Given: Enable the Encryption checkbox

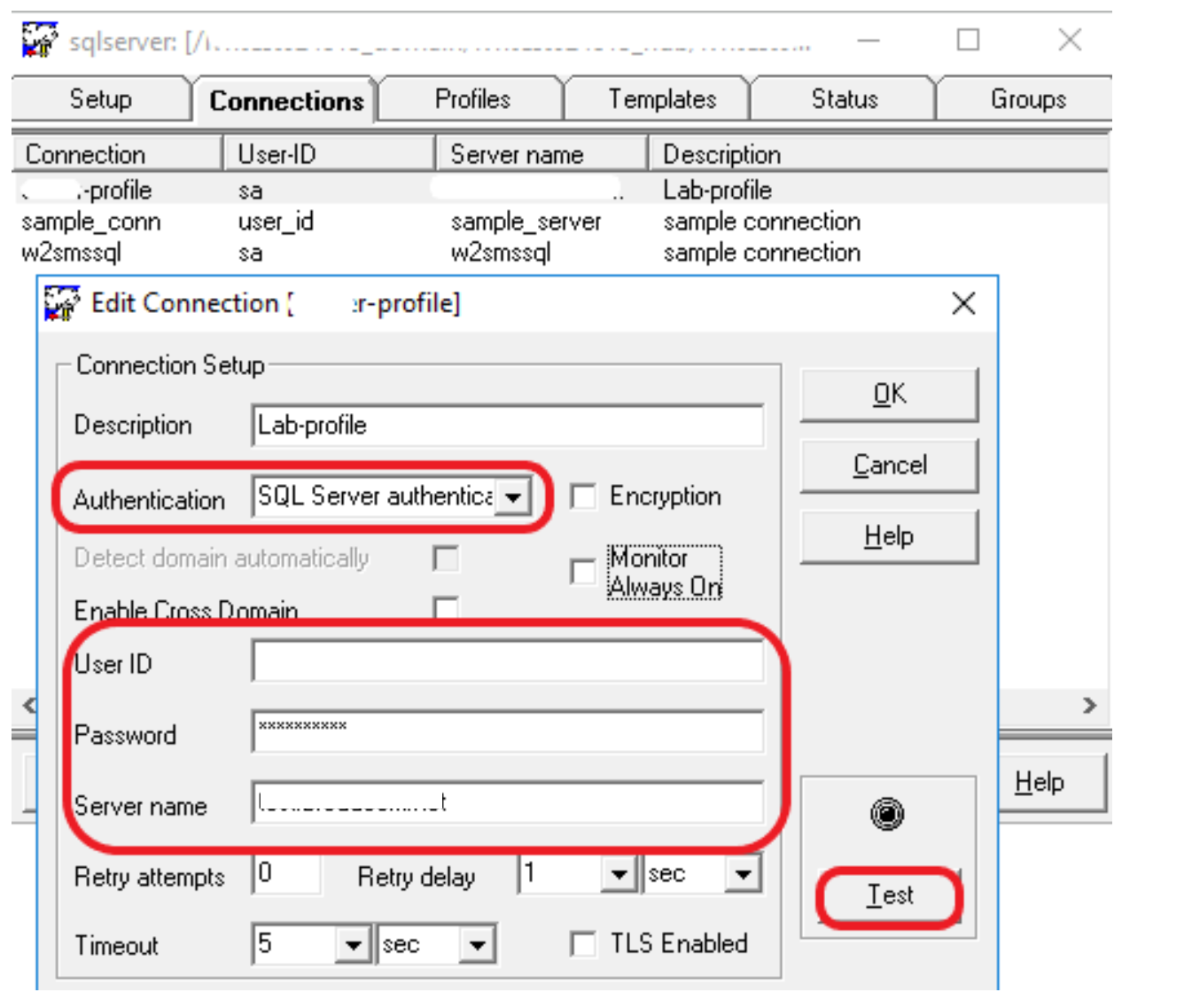Looking at the screenshot, I should coord(583,496).
